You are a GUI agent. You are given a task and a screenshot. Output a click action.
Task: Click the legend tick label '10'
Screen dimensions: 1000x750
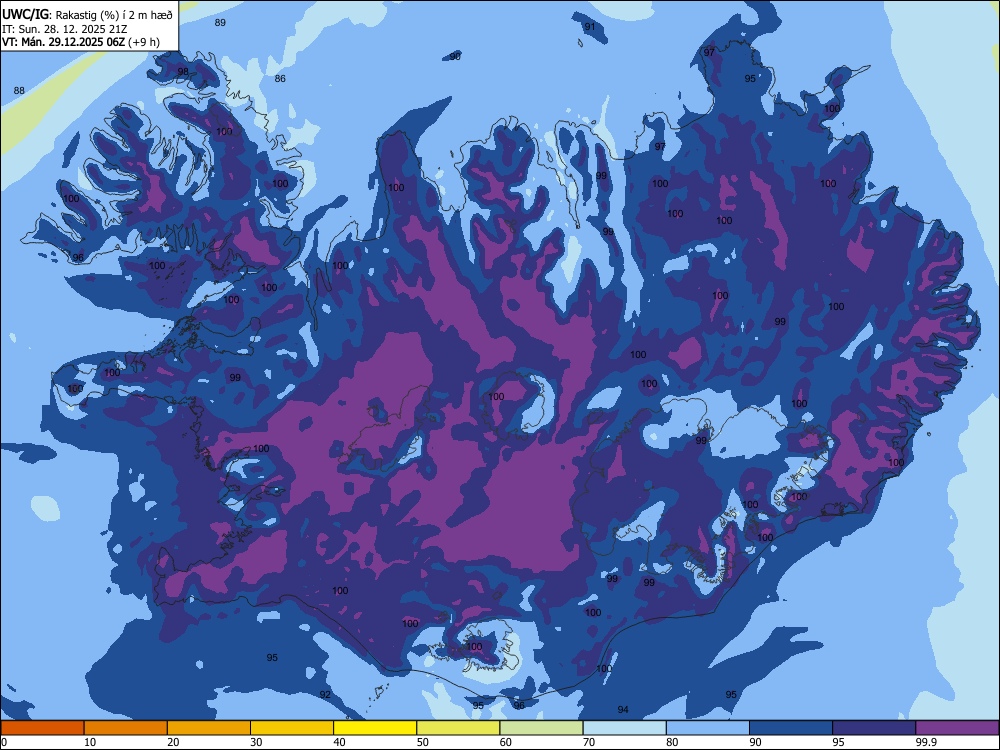[x=90, y=742]
